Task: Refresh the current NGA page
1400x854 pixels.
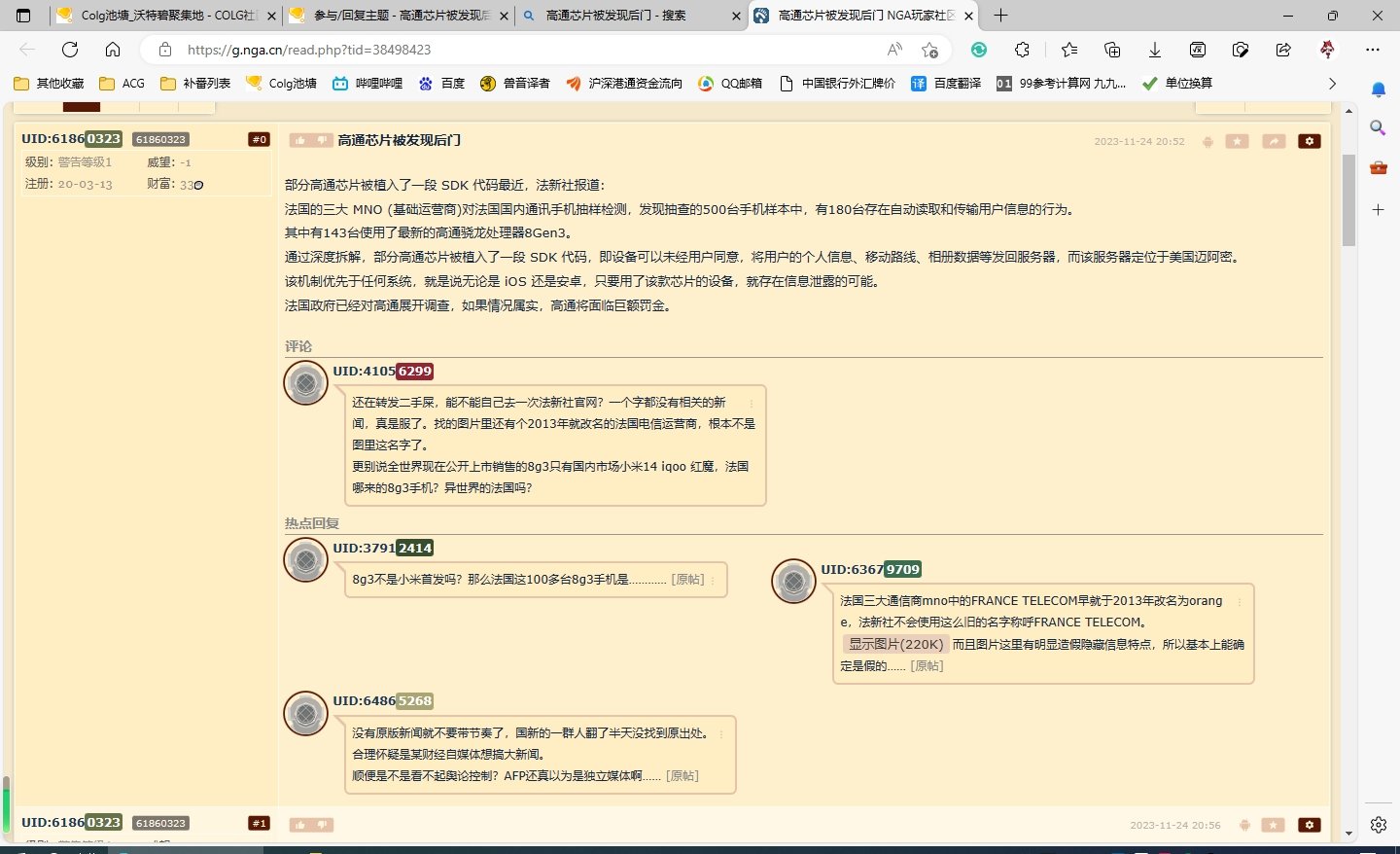Action: (x=70, y=50)
